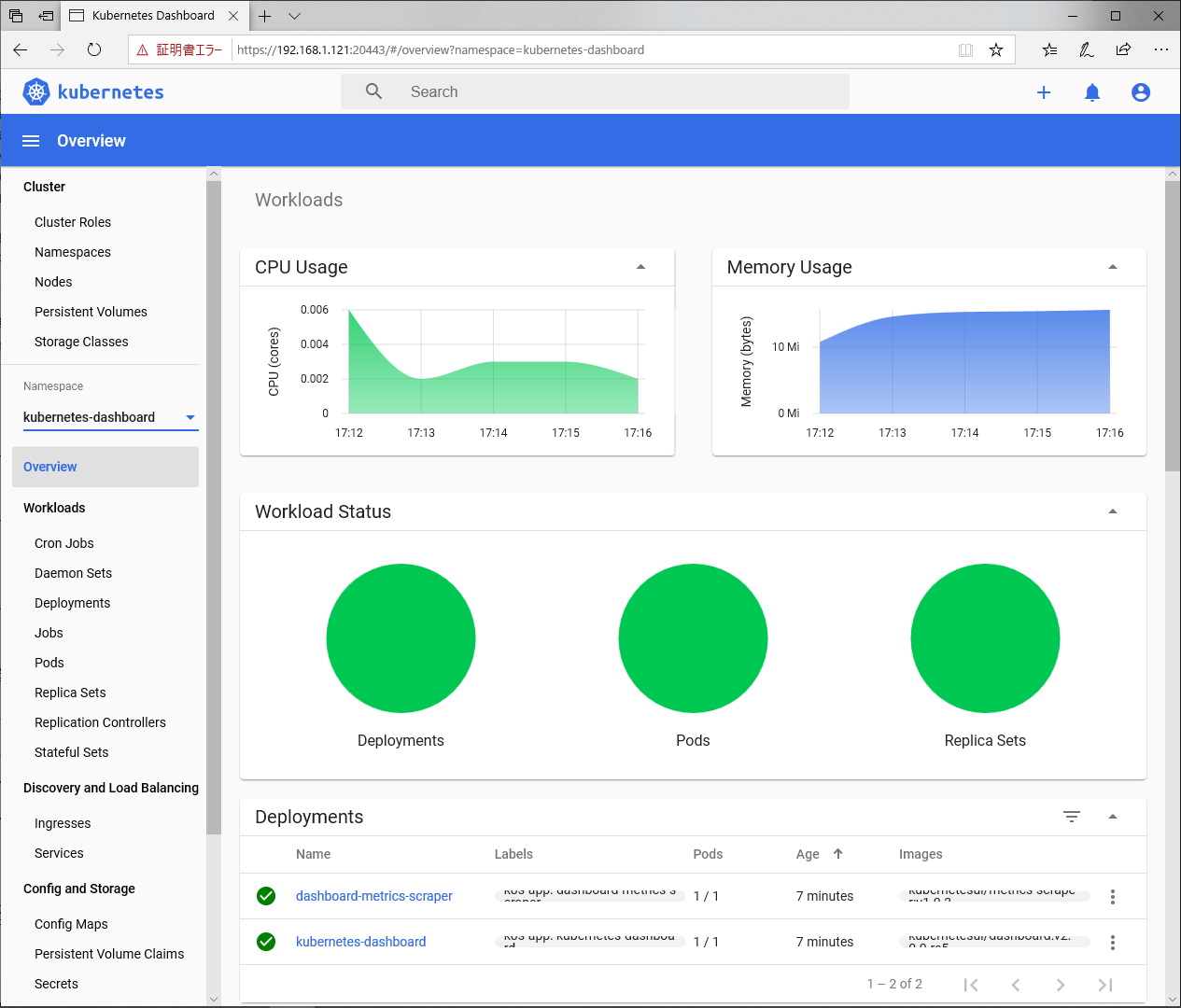Click the kubernetes logo in the header
The image size is (1181, 1008).
[x=35, y=91]
